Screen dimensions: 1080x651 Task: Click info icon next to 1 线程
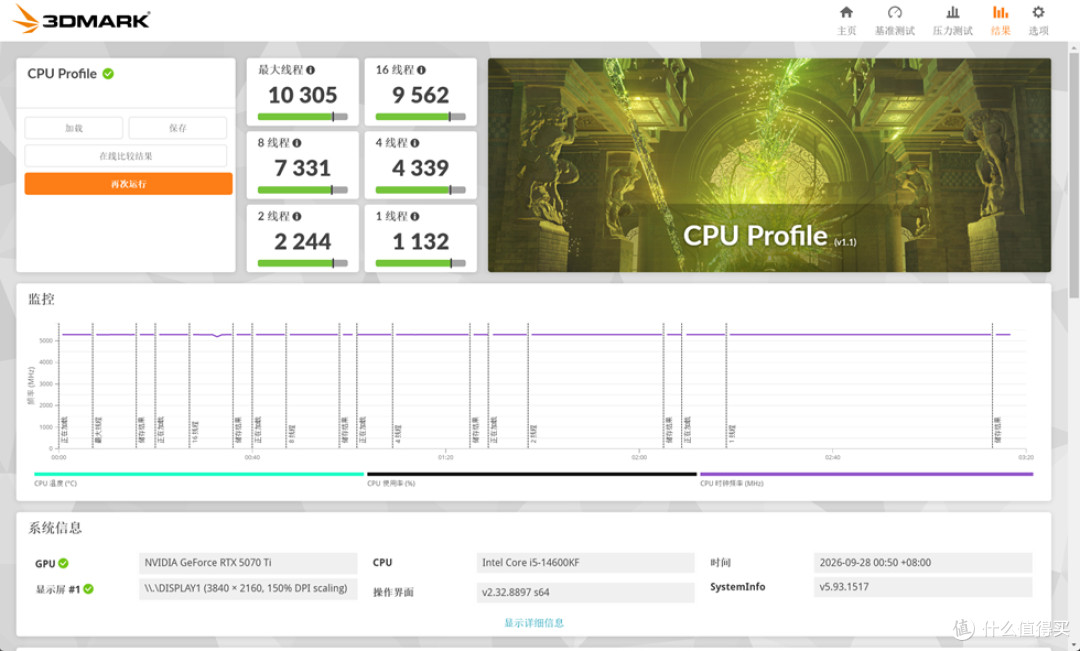(415, 216)
